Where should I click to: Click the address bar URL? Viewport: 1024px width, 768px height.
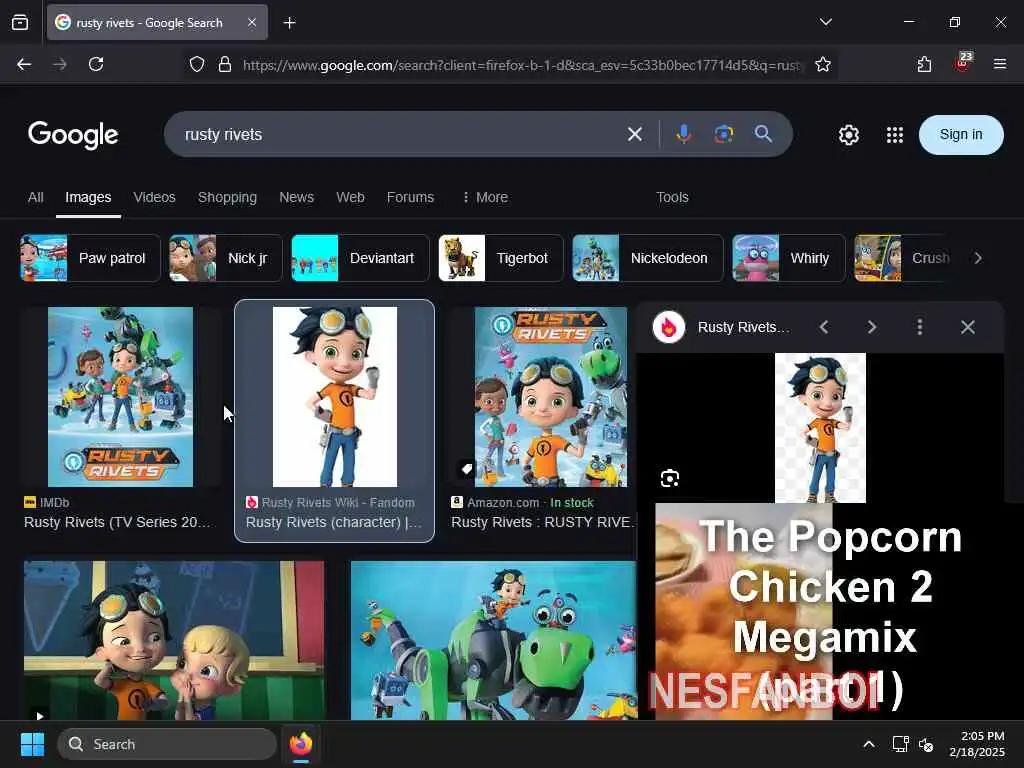522,65
